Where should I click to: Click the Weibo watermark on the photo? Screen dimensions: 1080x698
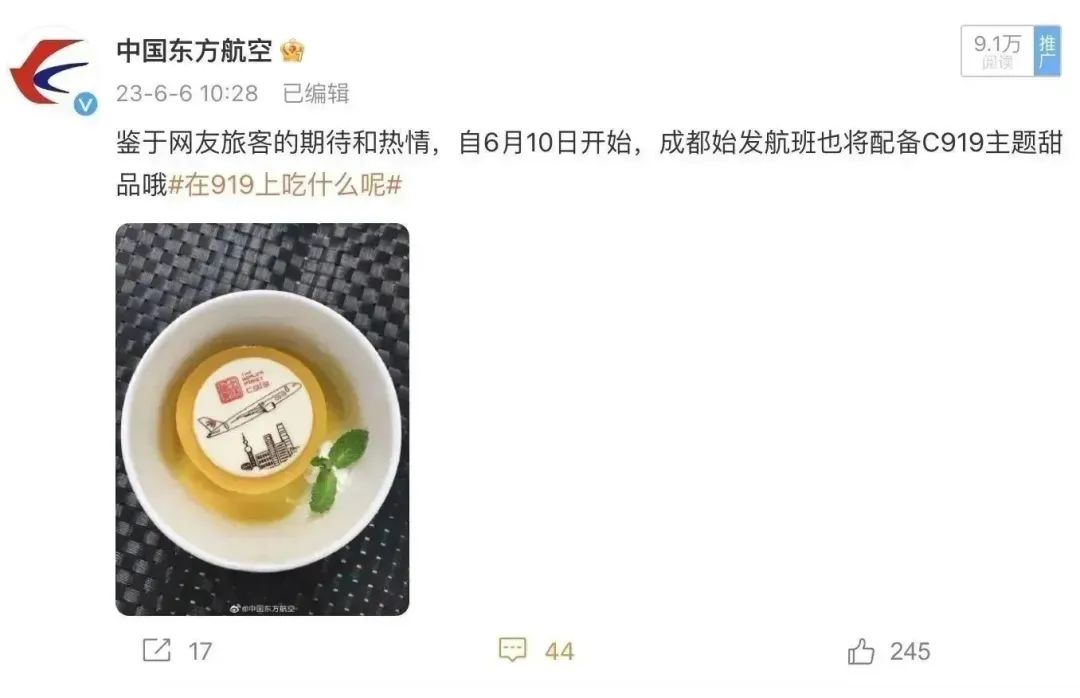click(262, 608)
